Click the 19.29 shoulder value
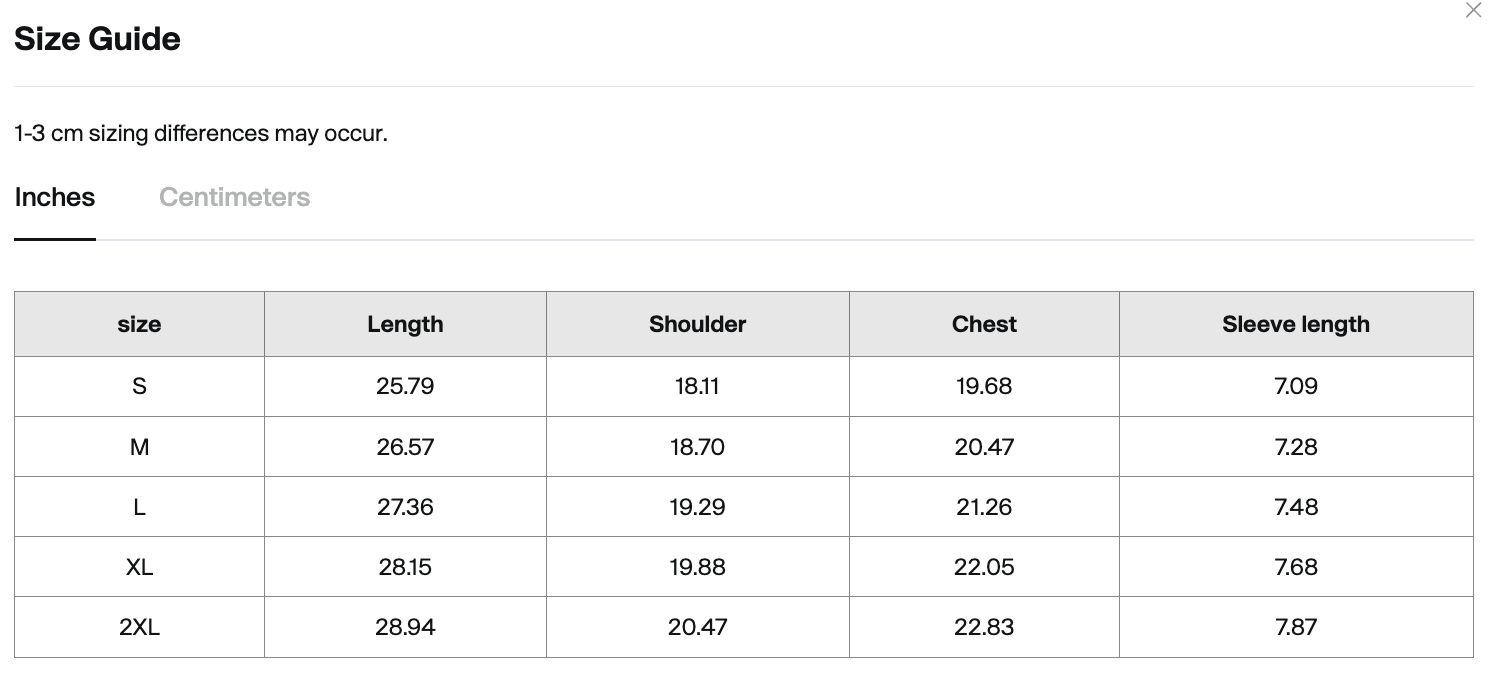The height and width of the screenshot is (678, 1494). 698,507
